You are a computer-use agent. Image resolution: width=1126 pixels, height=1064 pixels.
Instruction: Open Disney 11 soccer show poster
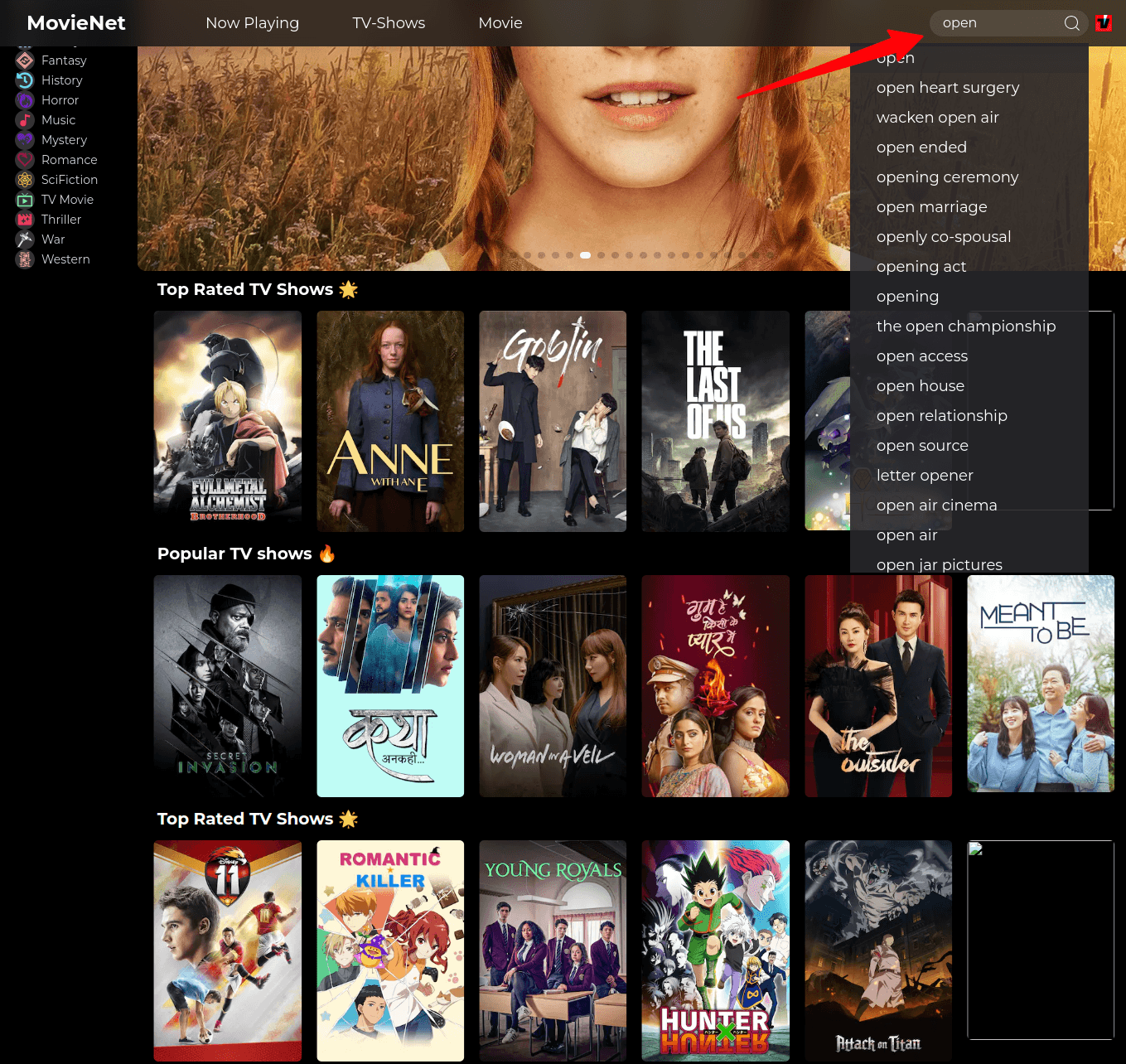[x=228, y=951]
